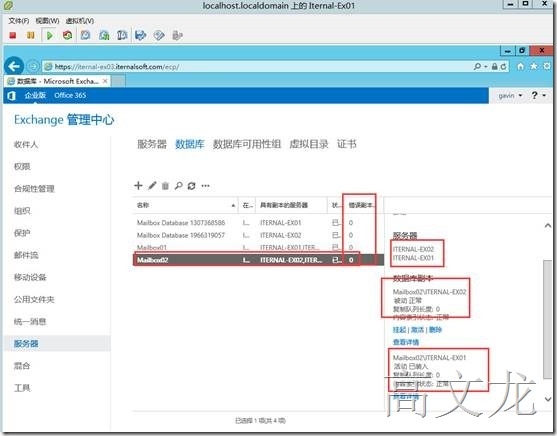
Task: Click 查看详情 link under ITERNAL-EX02 copy
Action: click(406, 342)
